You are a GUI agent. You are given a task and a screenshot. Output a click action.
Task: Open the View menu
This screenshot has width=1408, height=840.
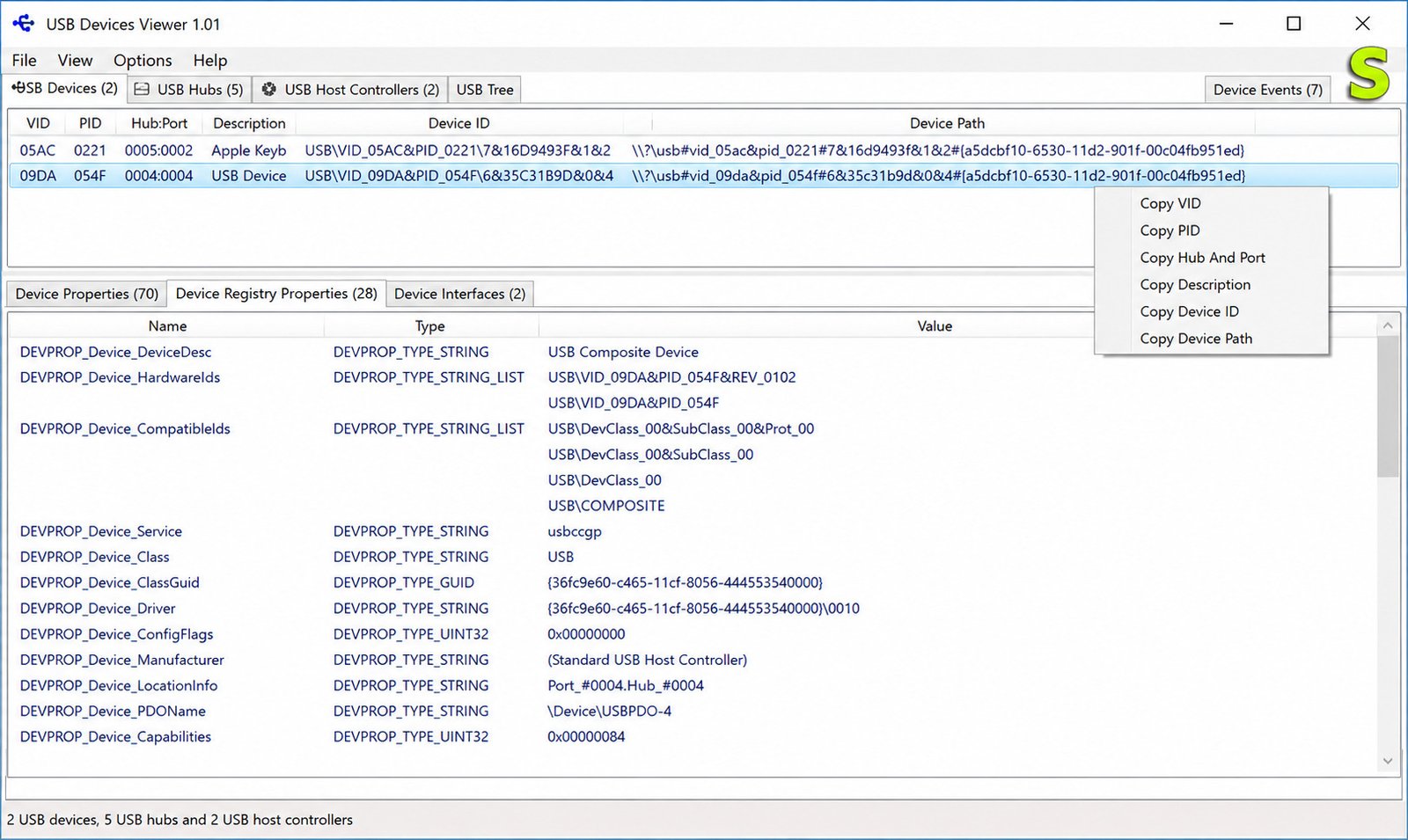75,60
